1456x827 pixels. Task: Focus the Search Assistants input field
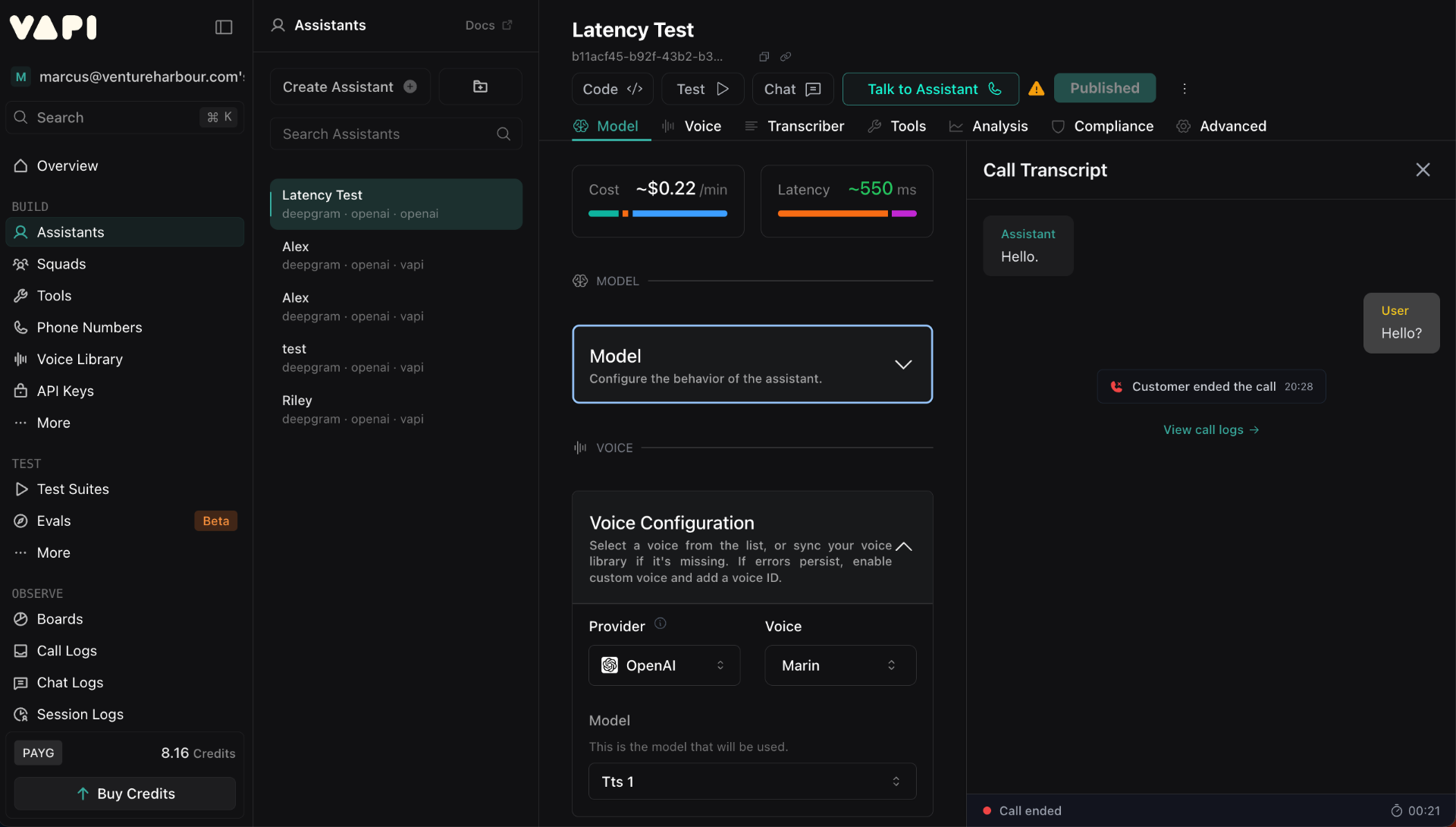[x=396, y=134]
